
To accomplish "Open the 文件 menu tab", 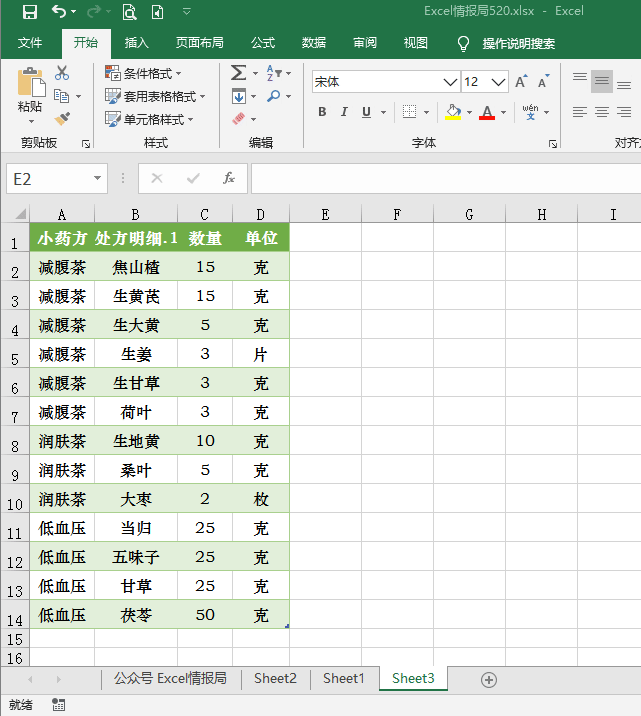I will [30, 43].
